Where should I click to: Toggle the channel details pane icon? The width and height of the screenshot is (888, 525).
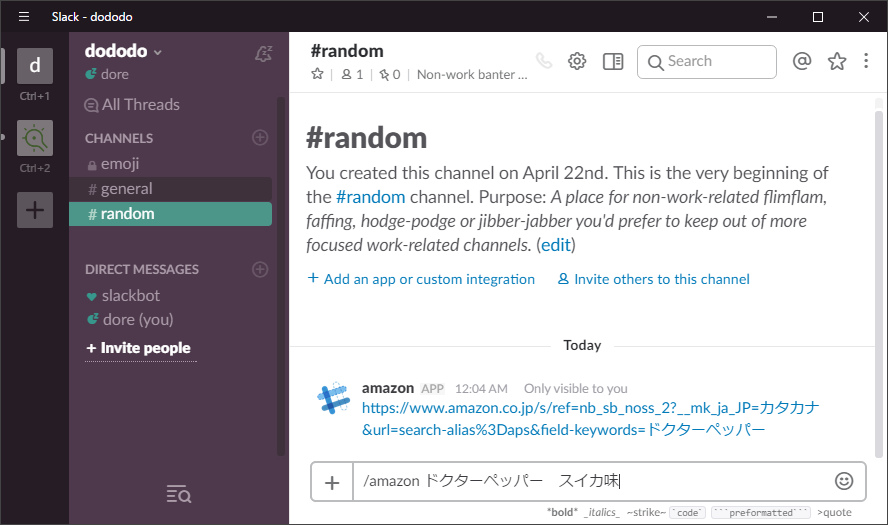click(x=613, y=61)
